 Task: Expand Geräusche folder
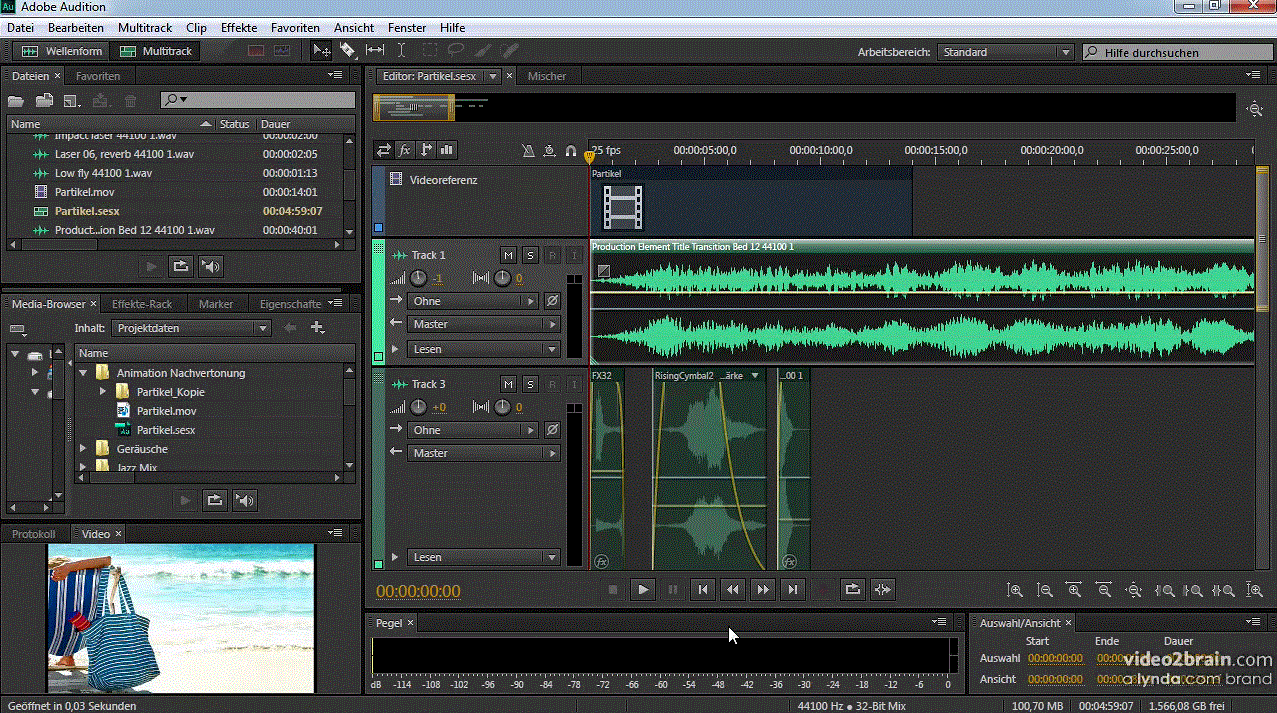[84, 449]
